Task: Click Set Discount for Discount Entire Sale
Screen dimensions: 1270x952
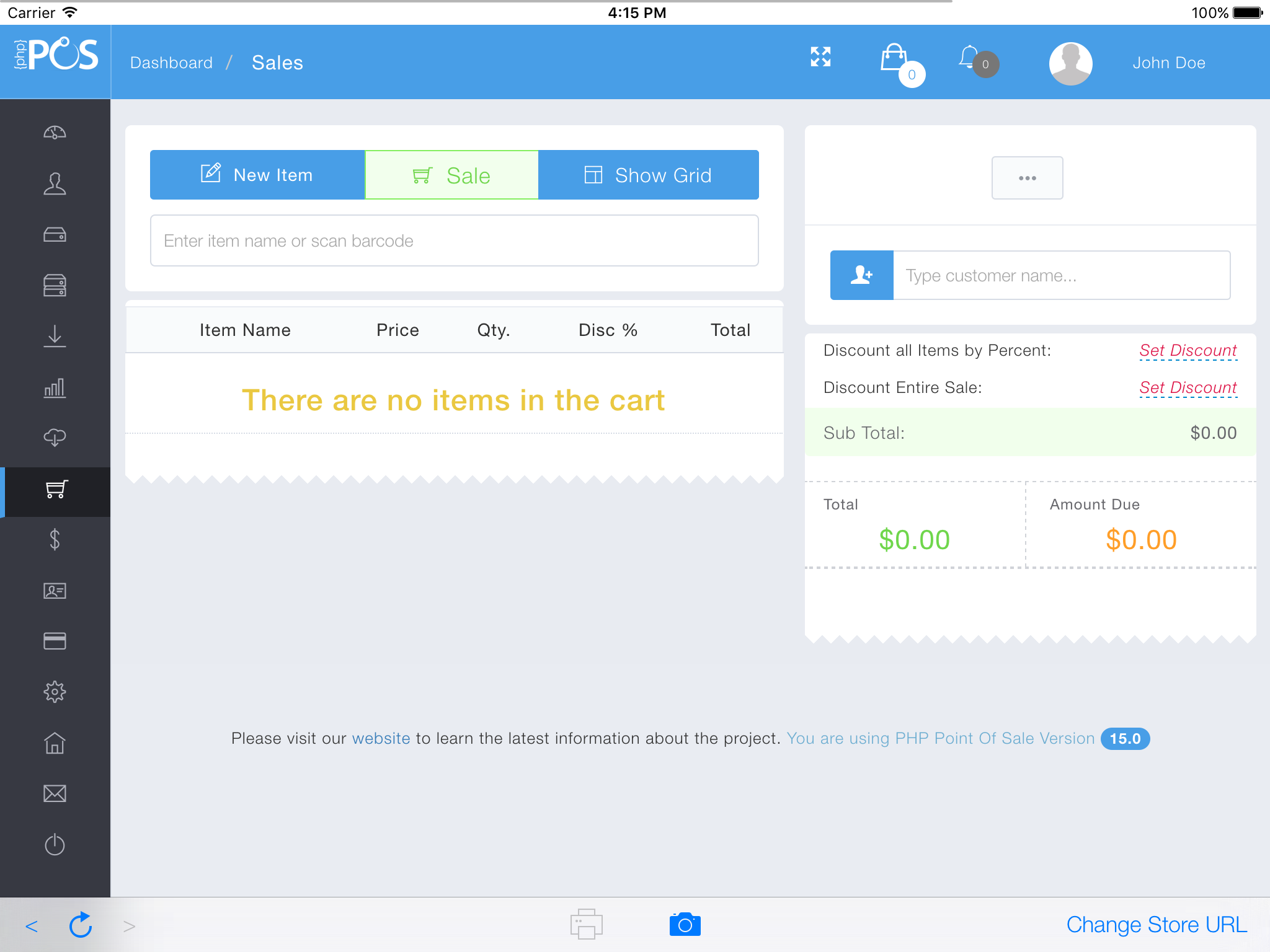Action: pos(1188,387)
